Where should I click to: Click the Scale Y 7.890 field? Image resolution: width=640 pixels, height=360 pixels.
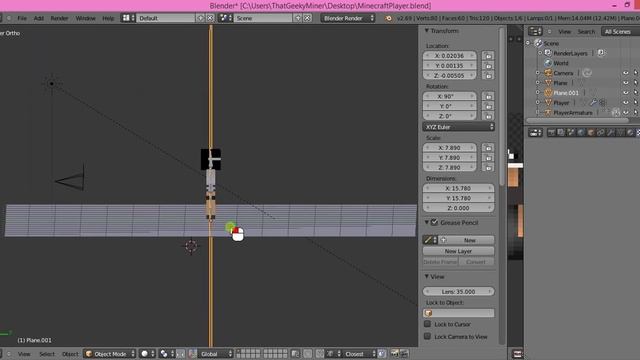click(x=449, y=157)
